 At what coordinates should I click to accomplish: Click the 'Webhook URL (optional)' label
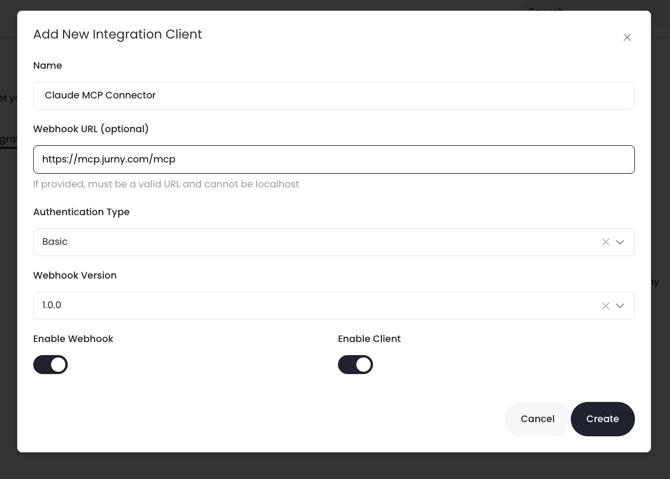click(91, 129)
